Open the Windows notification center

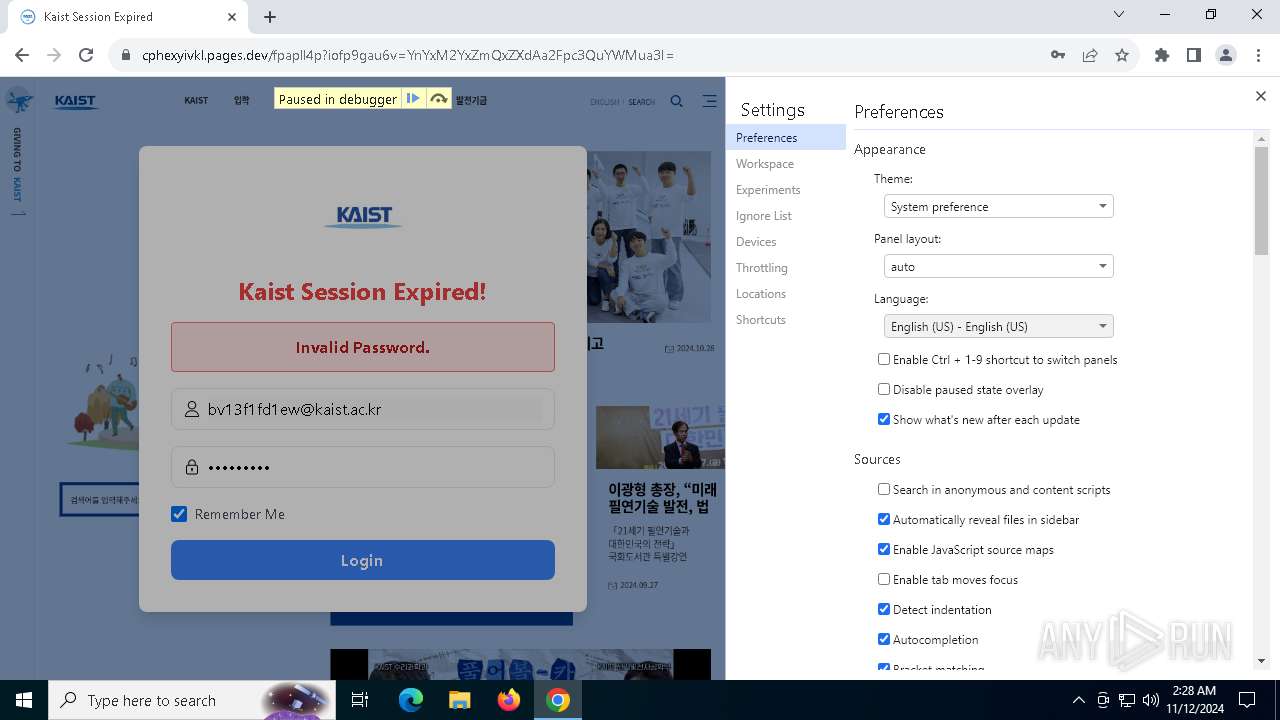pos(1247,700)
